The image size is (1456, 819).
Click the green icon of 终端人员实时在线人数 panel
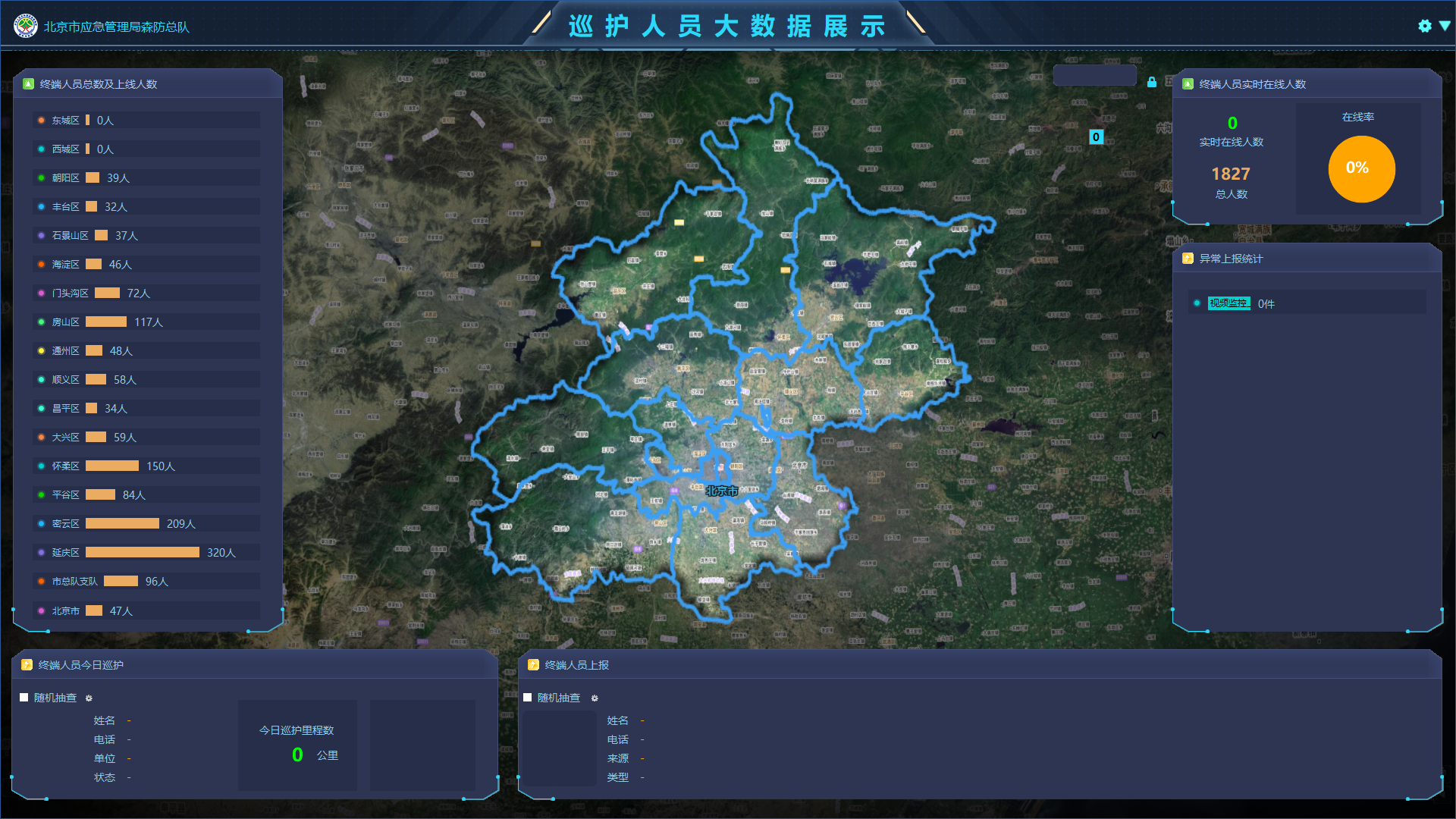pyautogui.click(x=1188, y=84)
